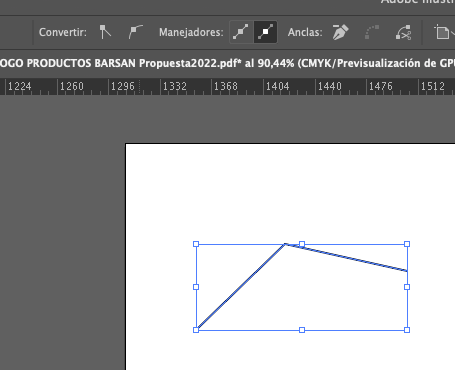The height and width of the screenshot is (370, 455).
Task: Enable show handles for multiple selected anchors
Action: [241, 32]
